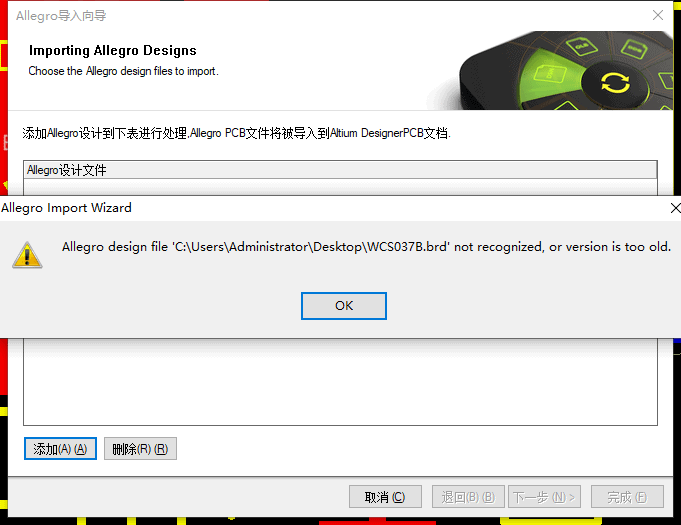Click the 下一步(N) next button
681x525 pixels.
(x=544, y=497)
